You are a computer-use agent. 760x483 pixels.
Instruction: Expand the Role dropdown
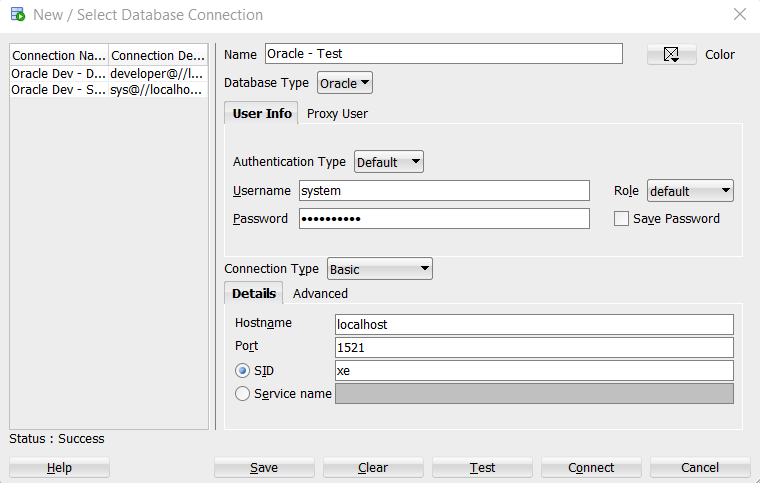point(690,191)
